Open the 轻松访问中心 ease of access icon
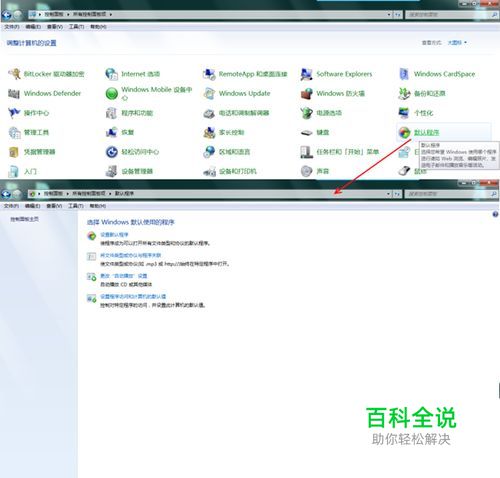Viewport: 500px width, 478px height. 112,152
